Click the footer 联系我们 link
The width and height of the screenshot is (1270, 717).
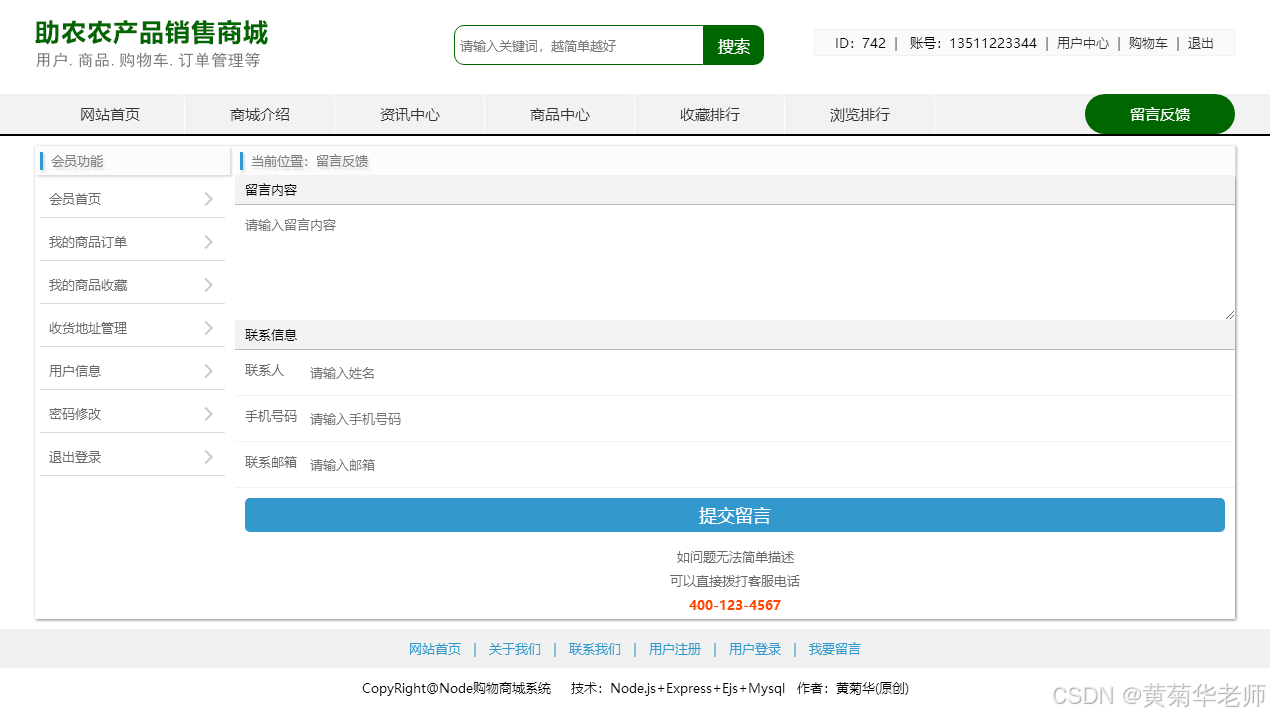(595, 649)
